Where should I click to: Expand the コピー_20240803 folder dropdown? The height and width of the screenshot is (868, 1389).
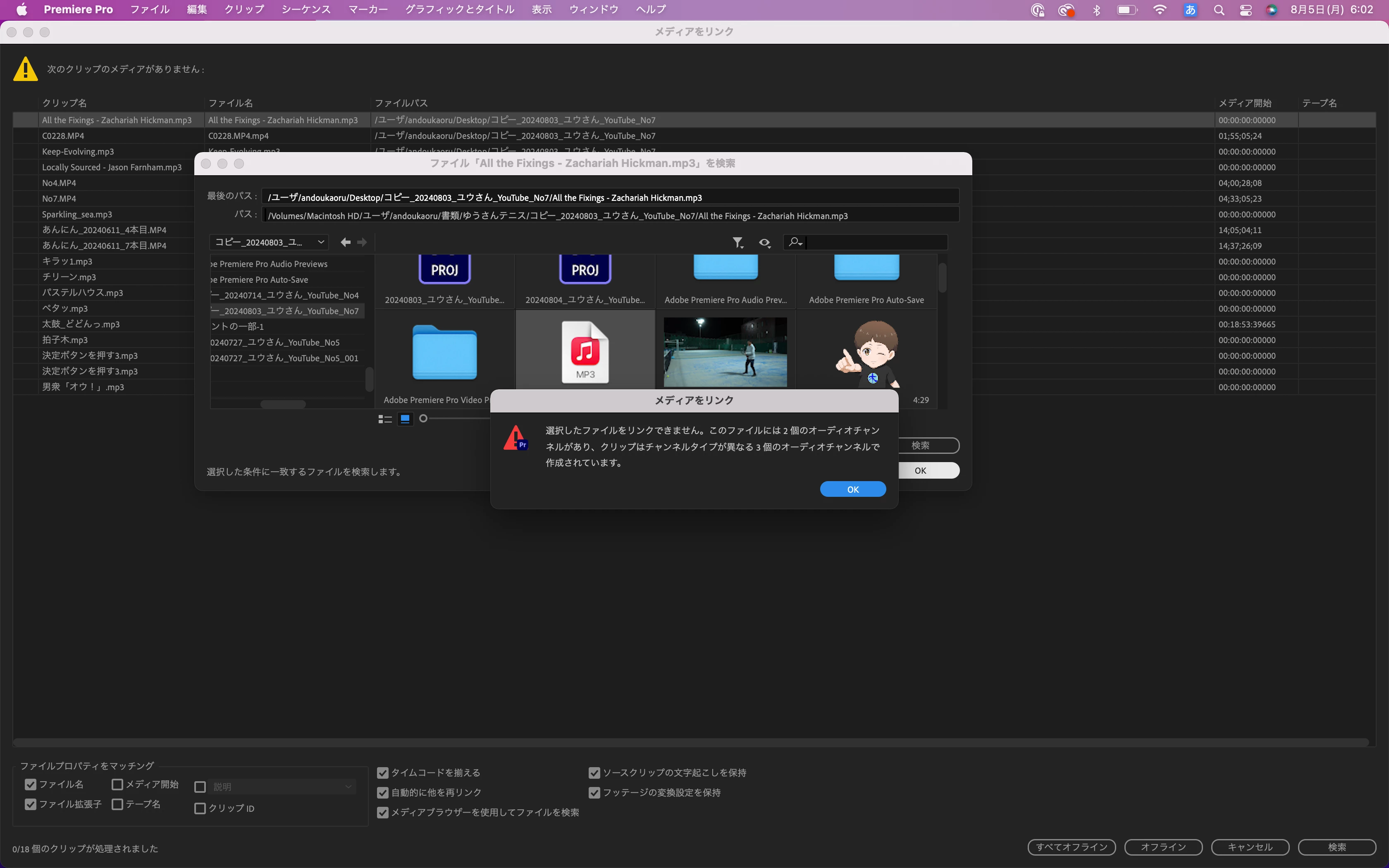pos(269,242)
